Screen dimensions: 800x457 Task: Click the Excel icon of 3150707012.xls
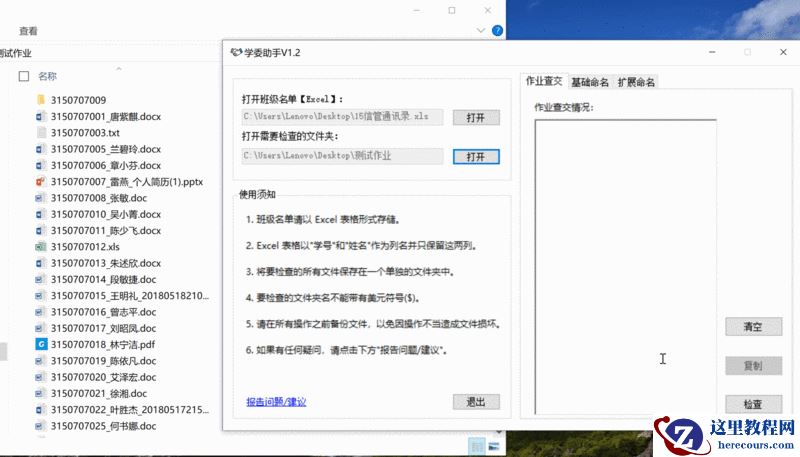41,247
